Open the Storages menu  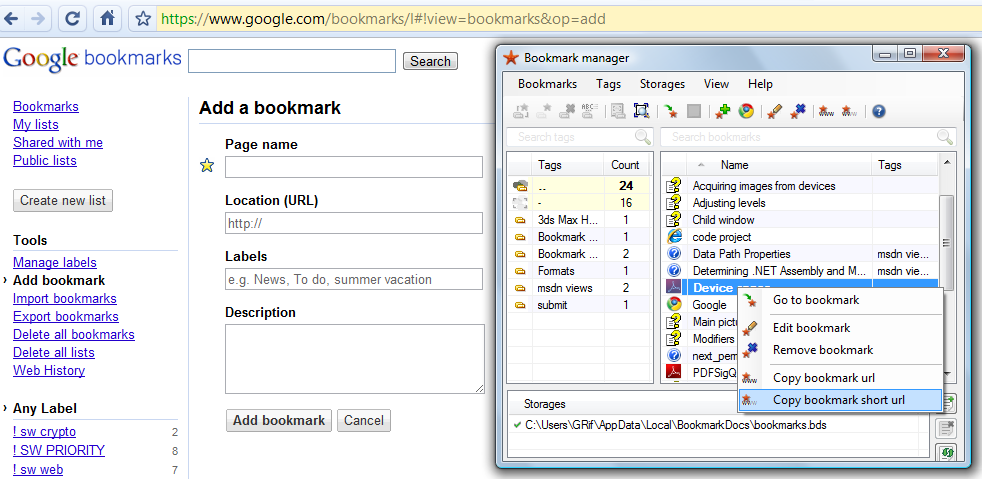(x=662, y=84)
